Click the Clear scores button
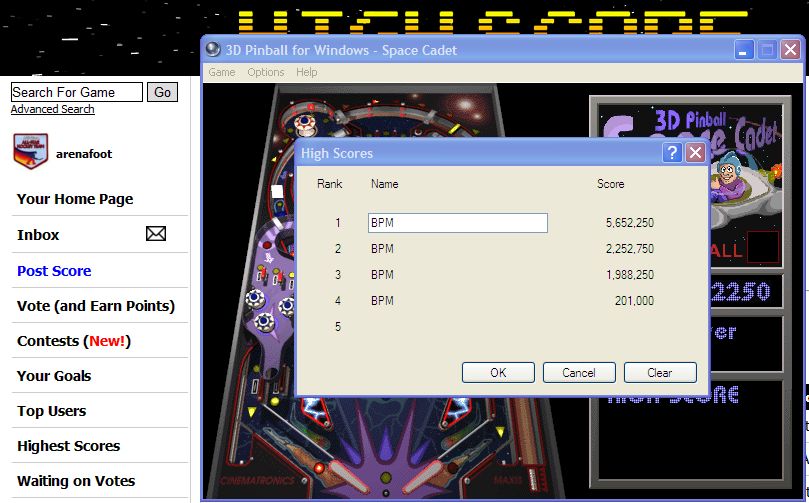The image size is (809, 503). (660, 372)
